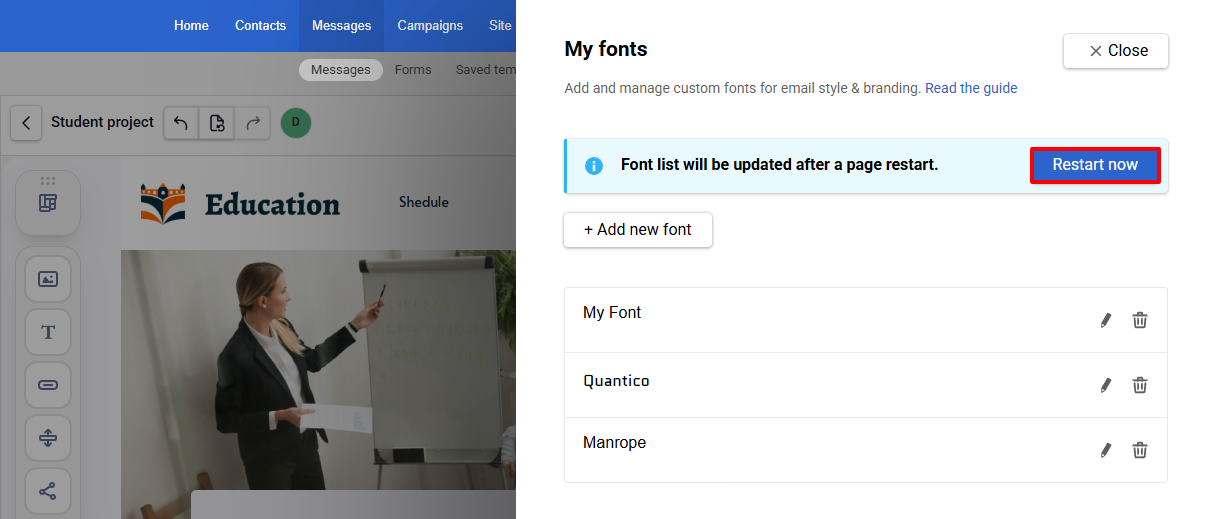Select the social share block tool

(x=48, y=491)
